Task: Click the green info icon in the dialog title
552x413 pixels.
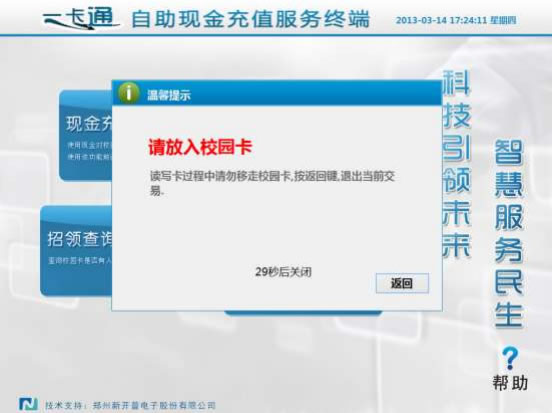Action: click(128, 93)
